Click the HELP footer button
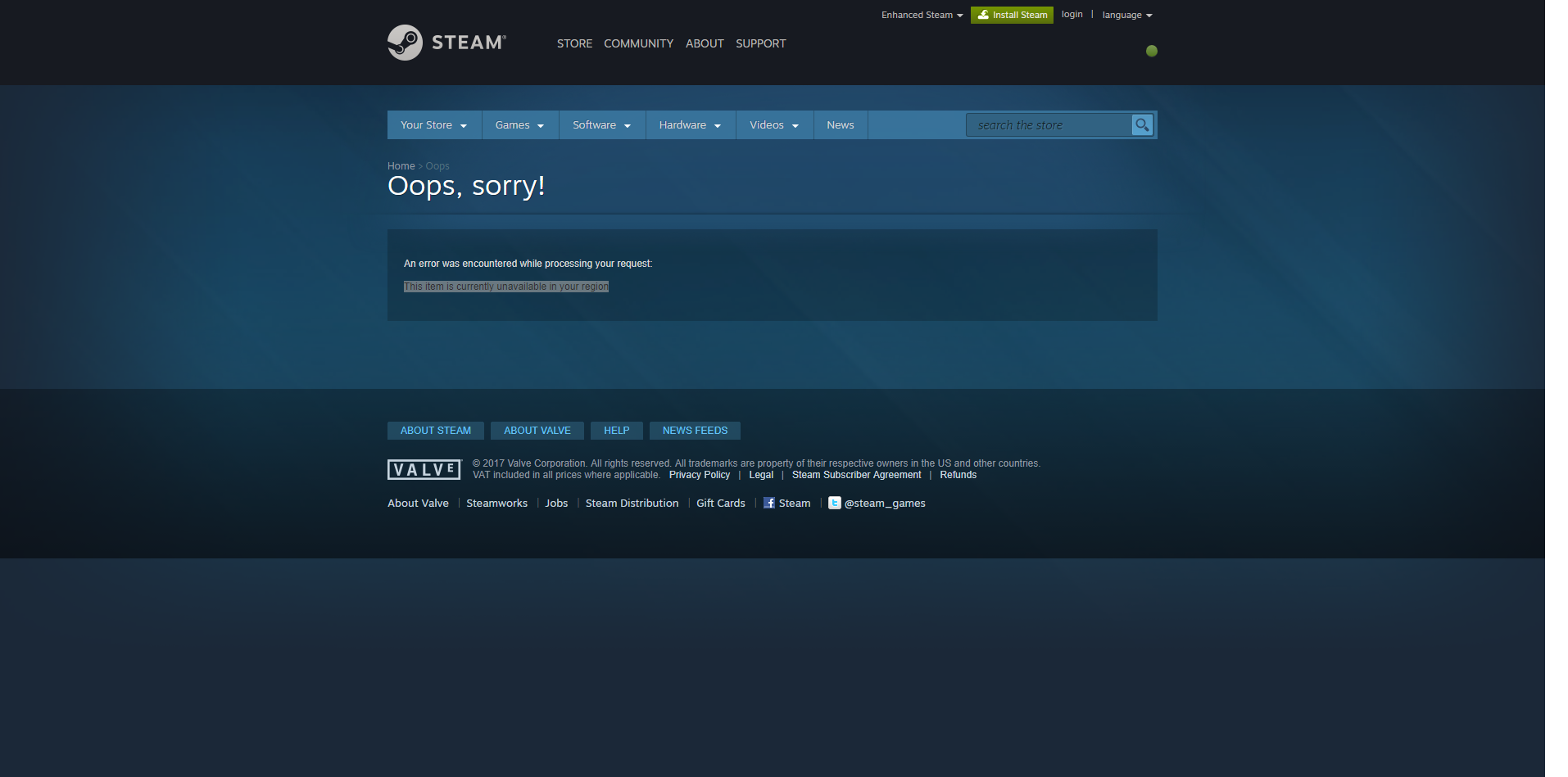The height and width of the screenshot is (777, 1568). coord(617,430)
